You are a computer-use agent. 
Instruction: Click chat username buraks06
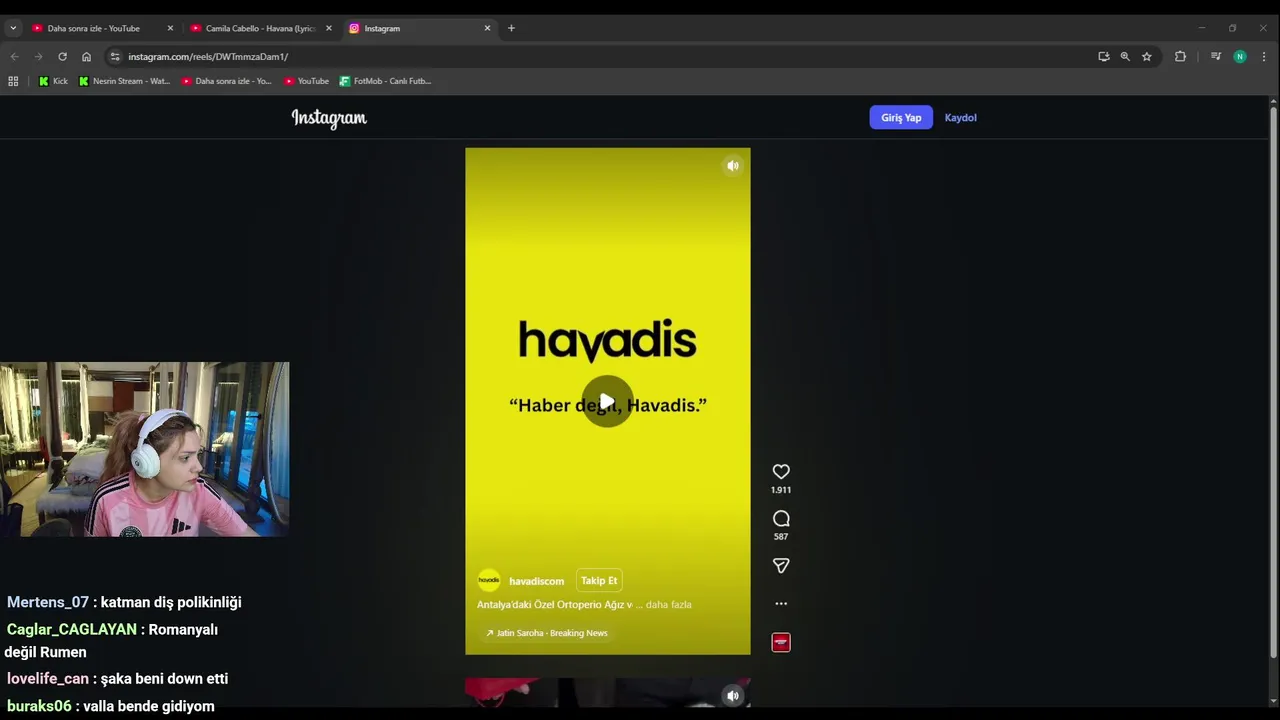[x=39, y=706]
